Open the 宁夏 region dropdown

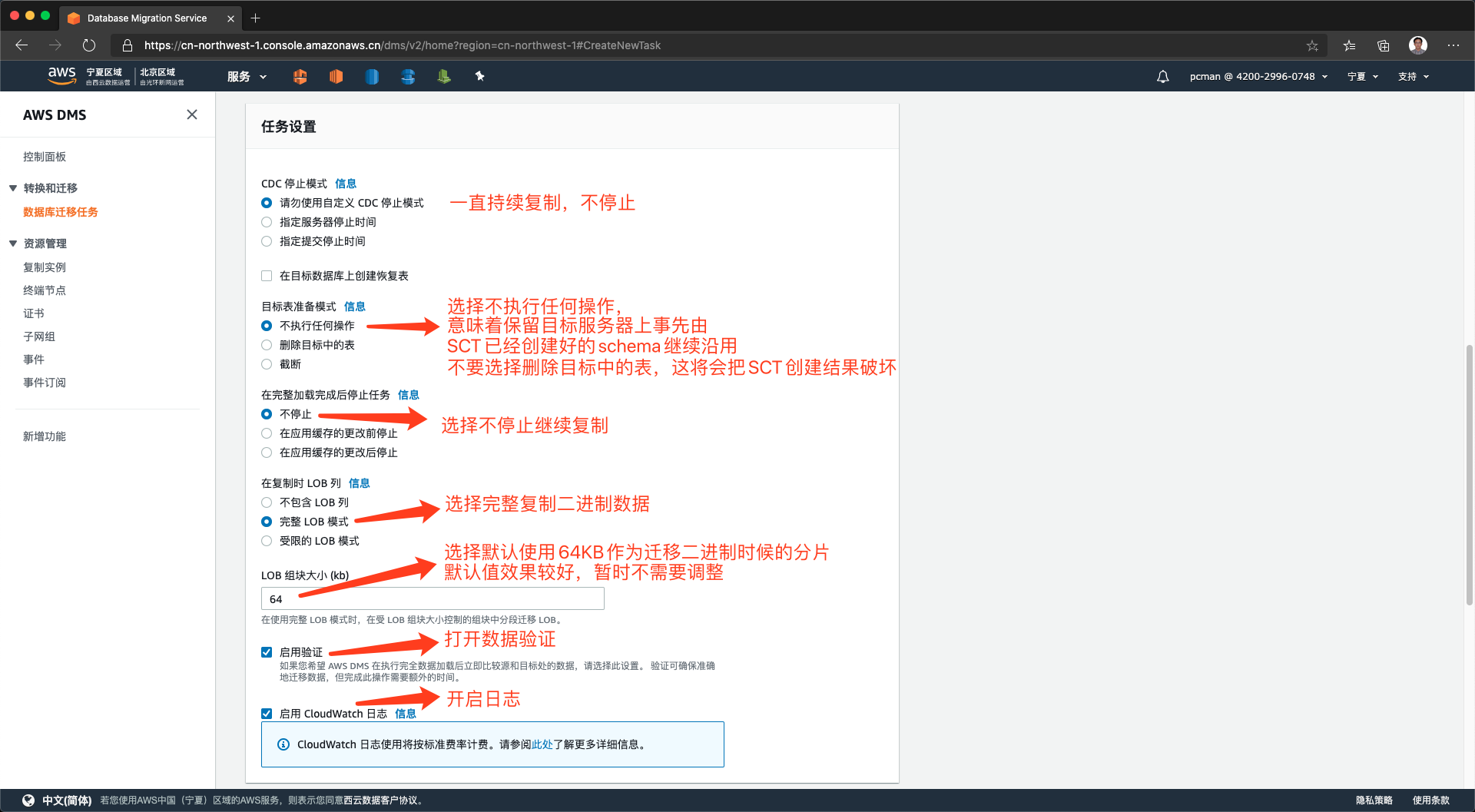[1362, 77]
